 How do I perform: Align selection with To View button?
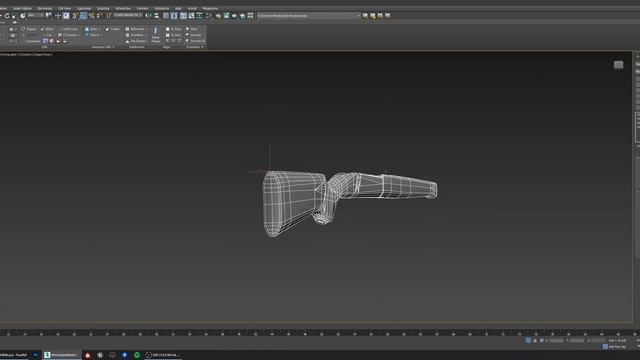point(173,29)
